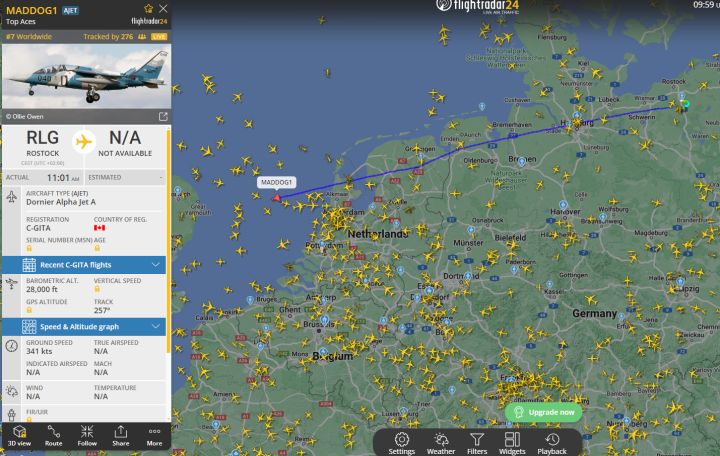Image resolution: width=720 pixels, height=456 pixels.
Task: Open the Filters tool
Action: coord(477,444)
